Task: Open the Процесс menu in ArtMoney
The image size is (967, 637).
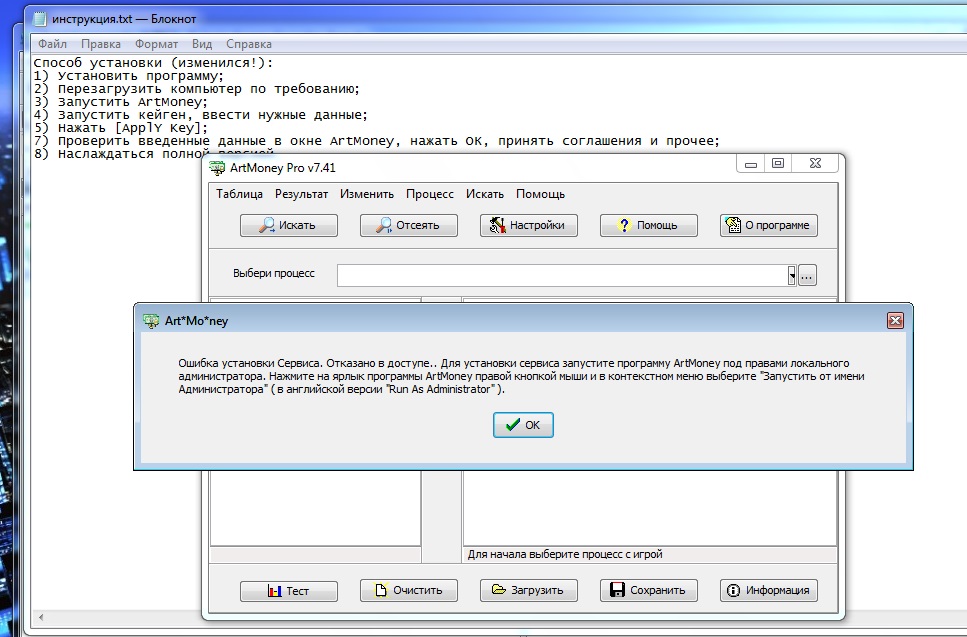Action: (430, 194)
